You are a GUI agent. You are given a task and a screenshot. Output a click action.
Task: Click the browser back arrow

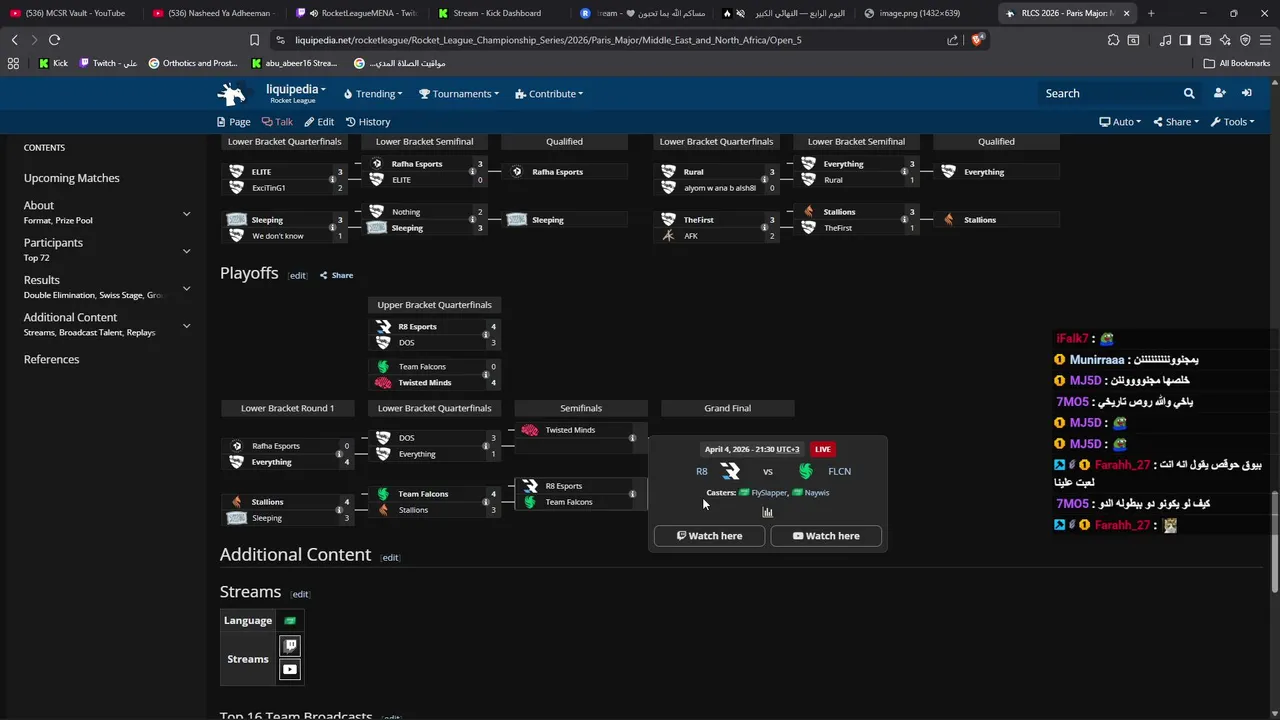[14, 40]
